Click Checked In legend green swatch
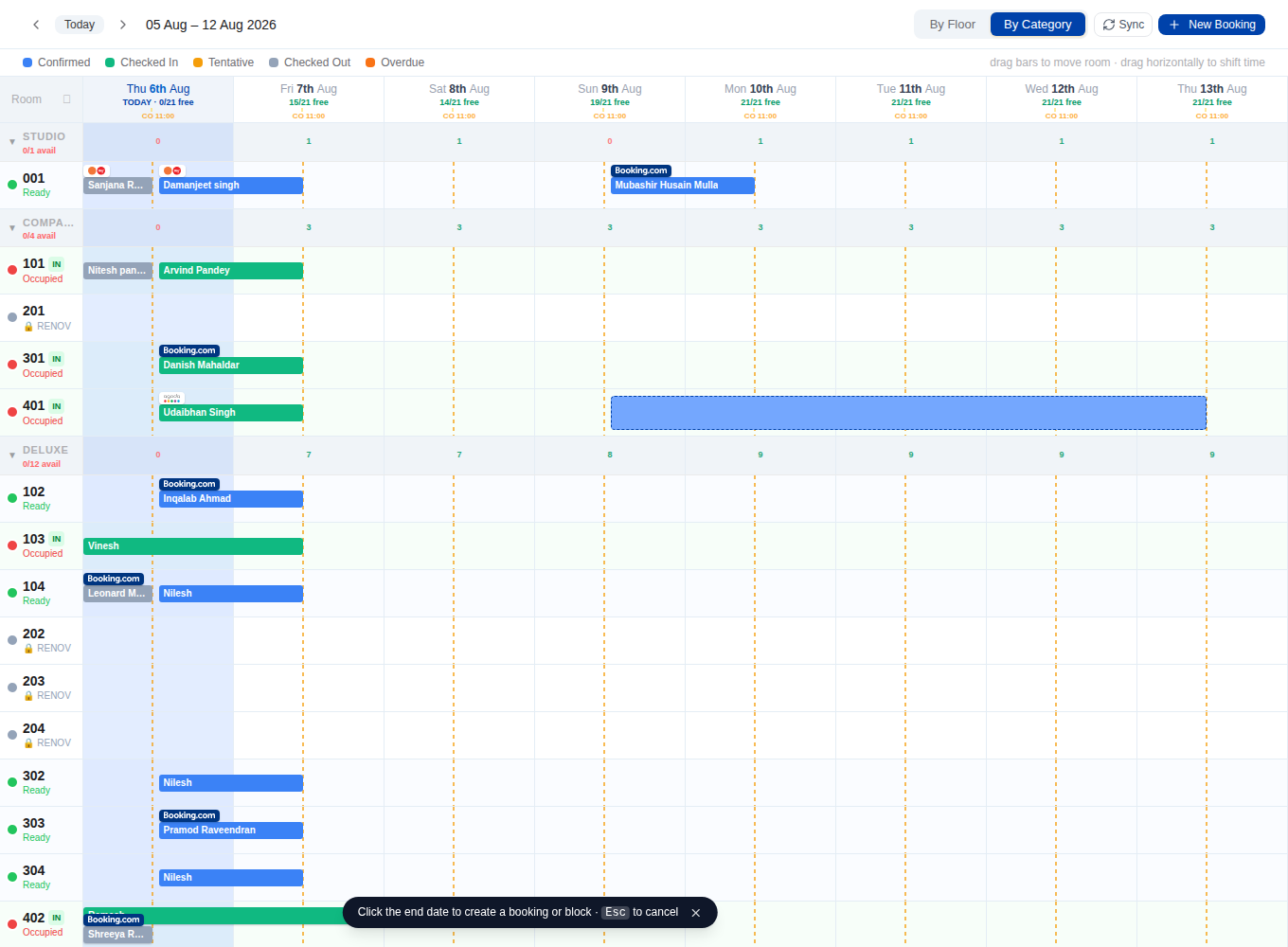Viewport: 1288px width, 947px height. coord(110,63)
